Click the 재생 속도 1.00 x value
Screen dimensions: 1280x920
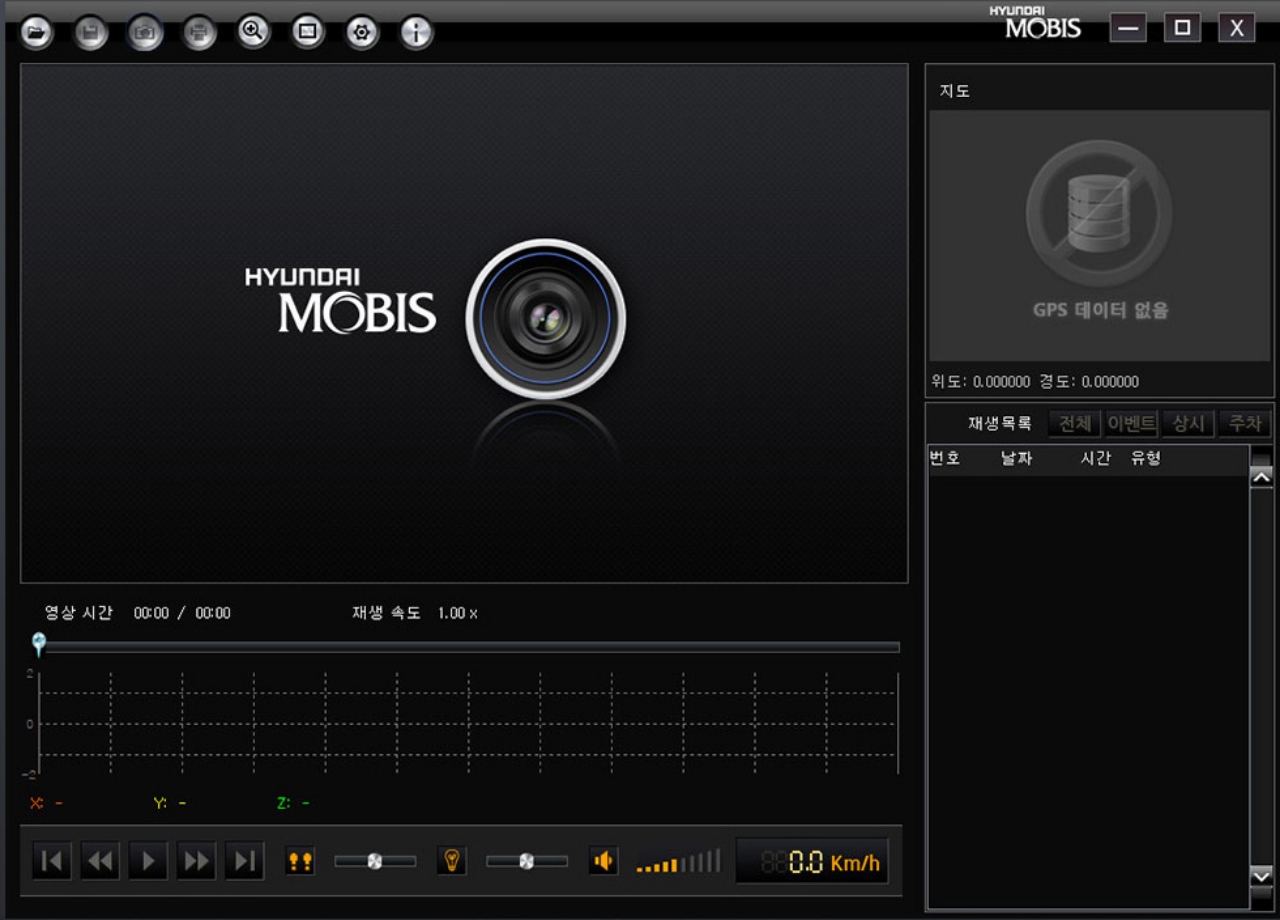[414, 613]
